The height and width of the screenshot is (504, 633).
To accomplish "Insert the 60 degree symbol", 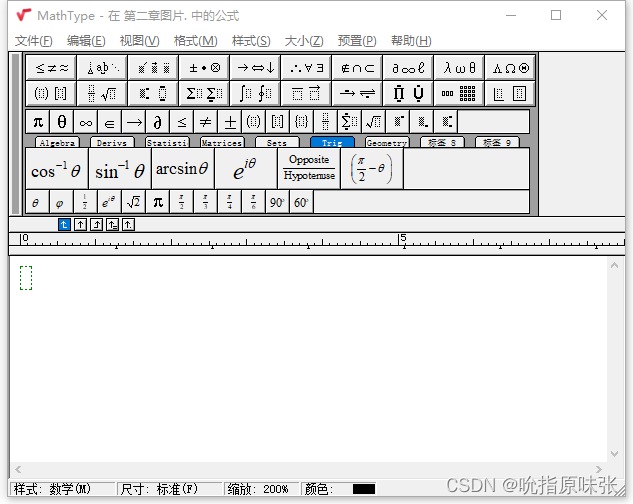I will [x=301, y=202].
